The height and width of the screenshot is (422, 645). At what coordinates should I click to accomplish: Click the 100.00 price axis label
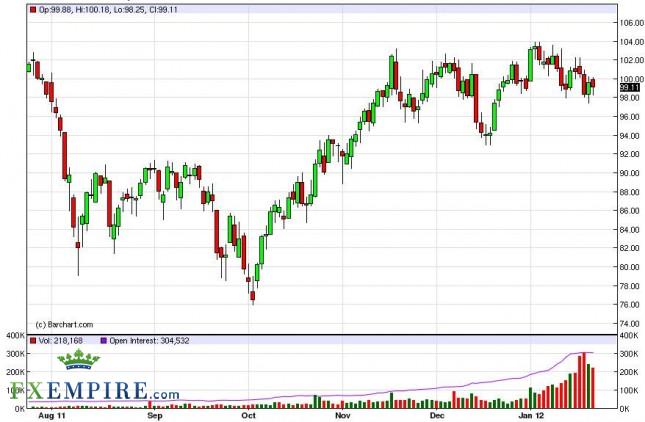click(632, 79)
